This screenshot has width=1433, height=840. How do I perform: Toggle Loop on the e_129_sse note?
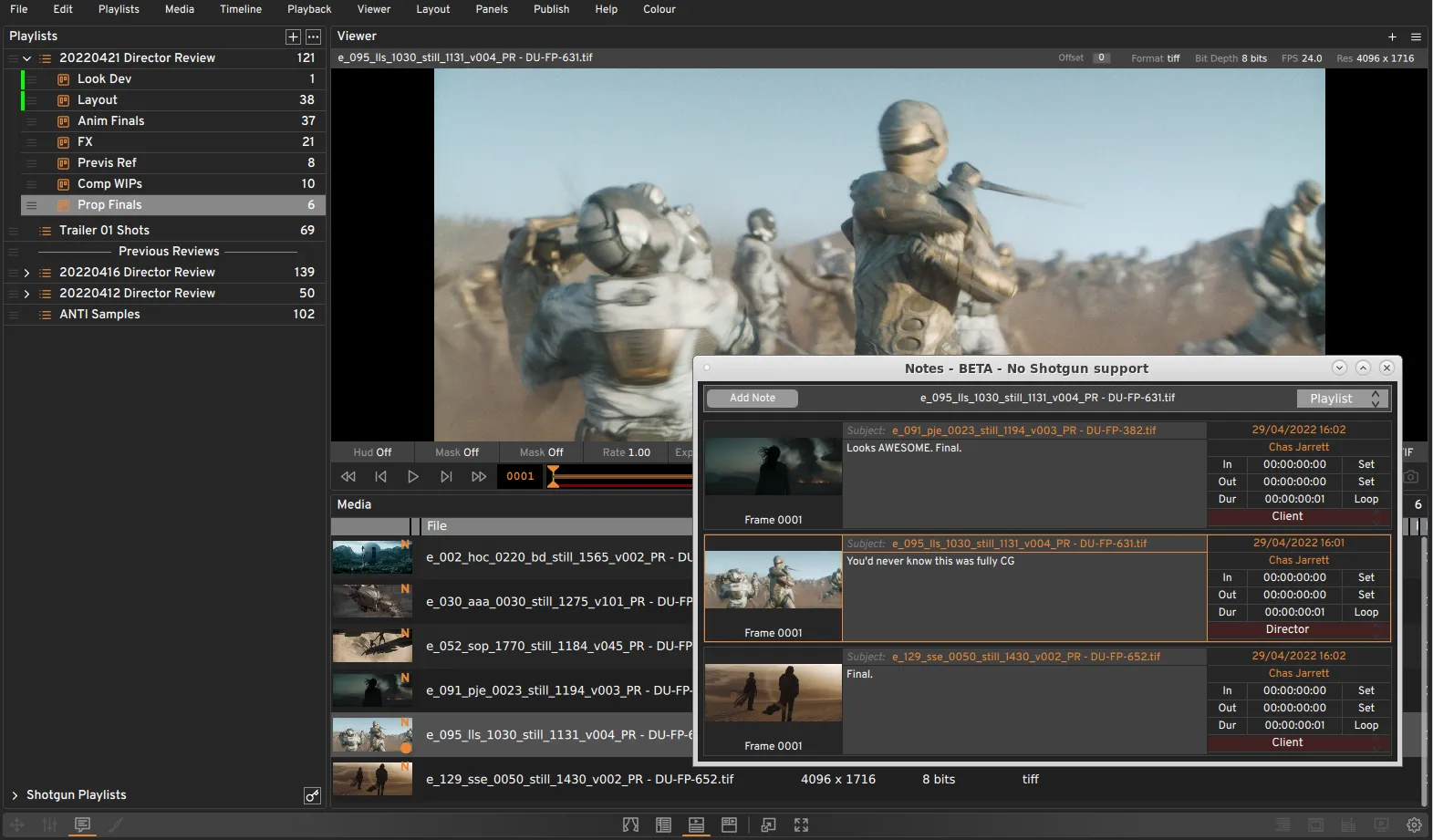[x=1366, y=725]
